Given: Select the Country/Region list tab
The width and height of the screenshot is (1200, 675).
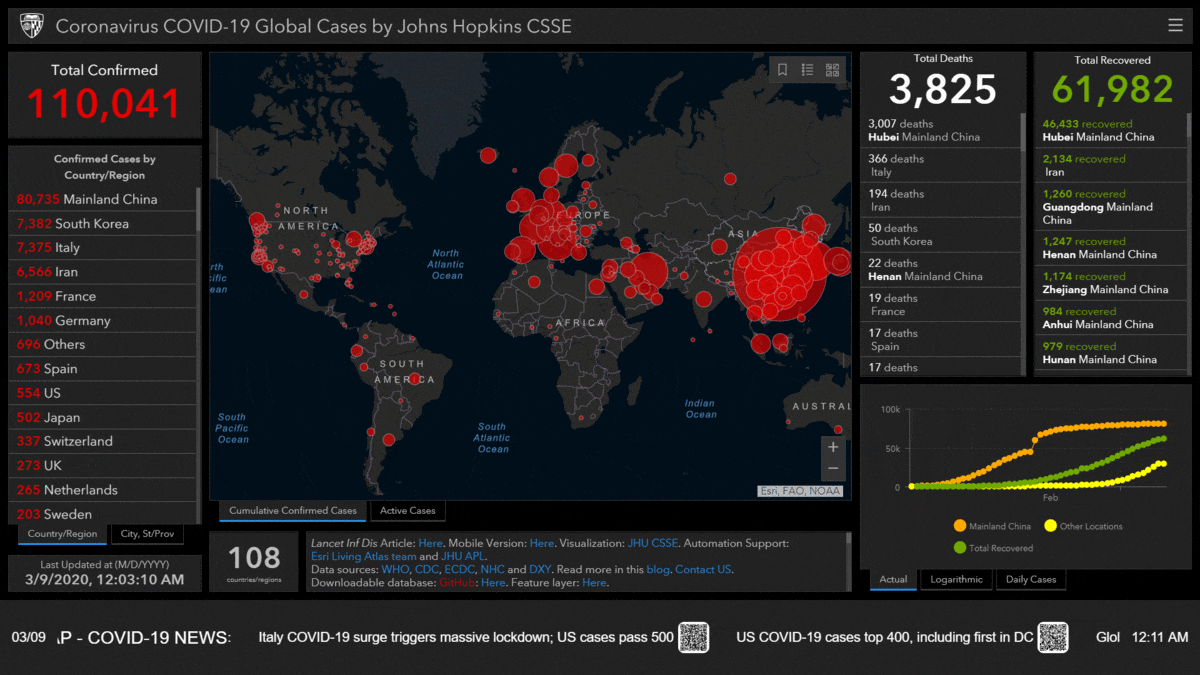Looking at the screenshot, I should click(62, 534).
